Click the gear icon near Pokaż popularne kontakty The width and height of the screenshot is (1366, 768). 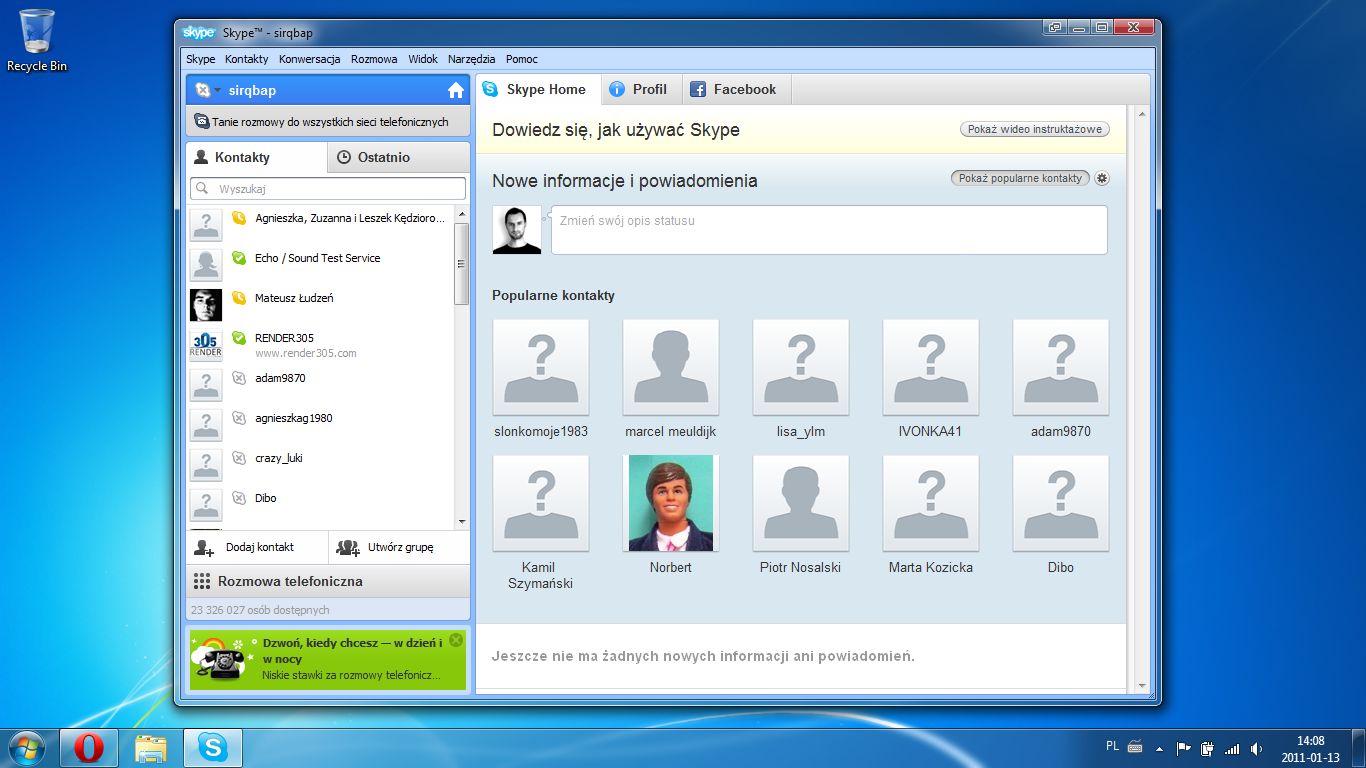[1102, 178]
